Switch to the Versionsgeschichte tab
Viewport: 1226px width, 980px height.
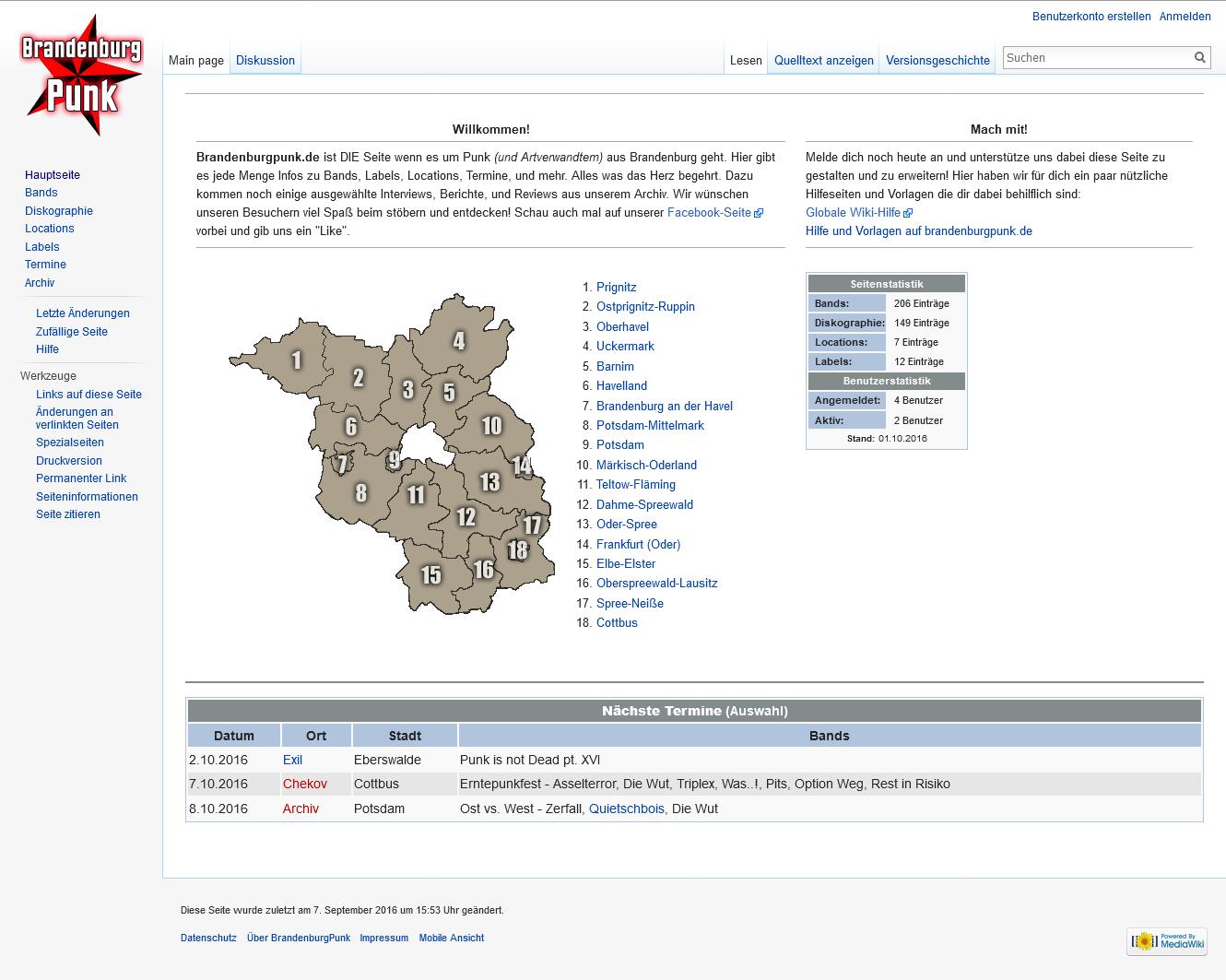[937, 61]
